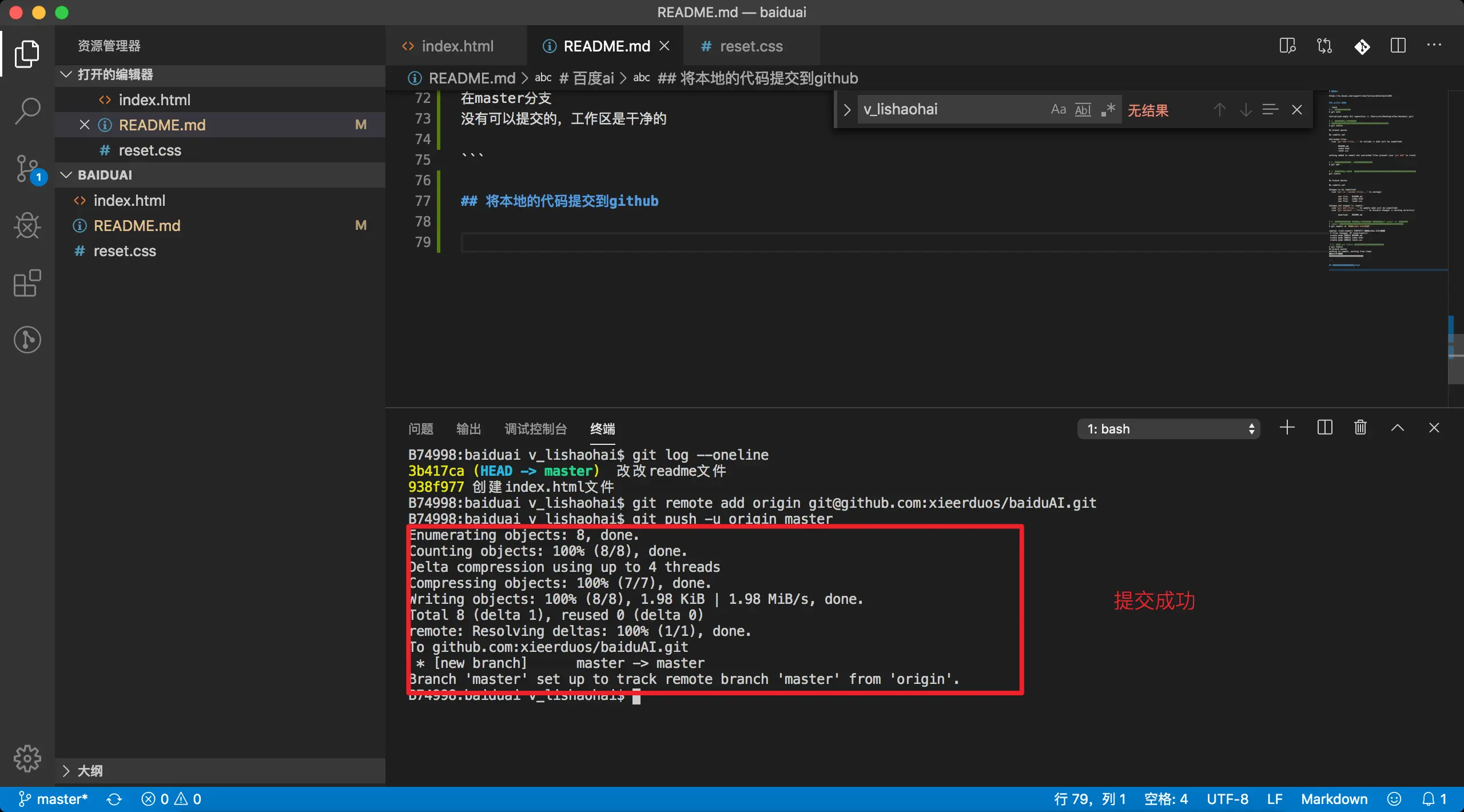Change the Markdown language mode
This screenshot has height=812, width=1464.
pyautogui.click(x=1334, y=799)
